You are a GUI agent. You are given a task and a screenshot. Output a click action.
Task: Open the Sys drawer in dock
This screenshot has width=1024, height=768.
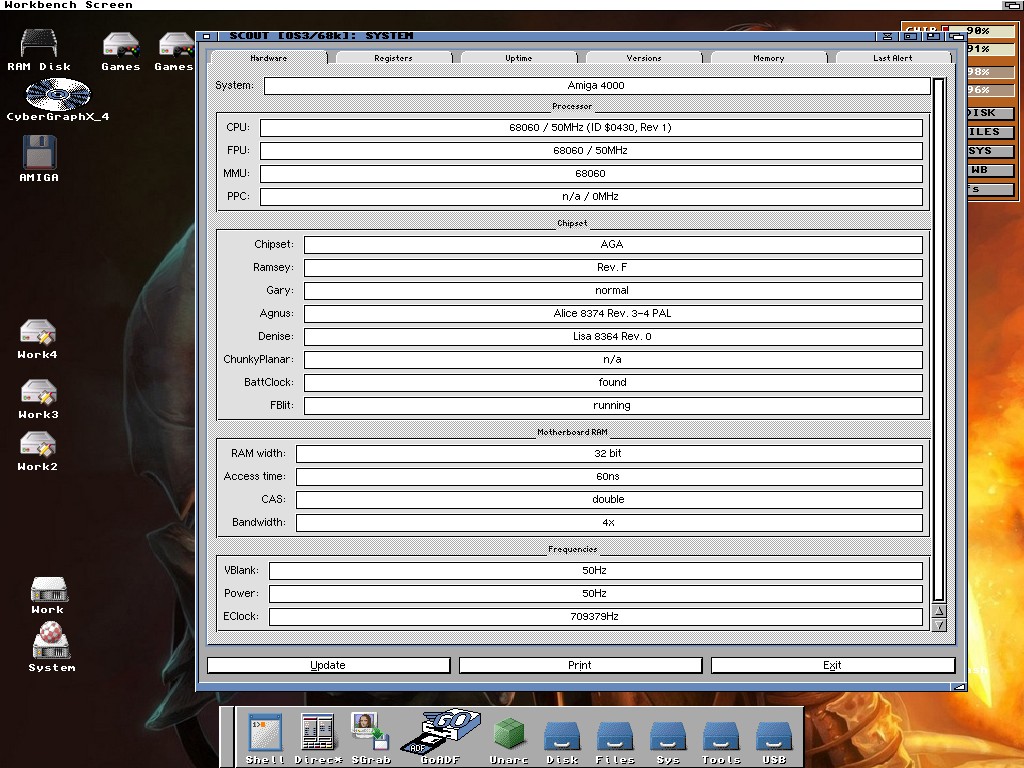click(668, 743)
